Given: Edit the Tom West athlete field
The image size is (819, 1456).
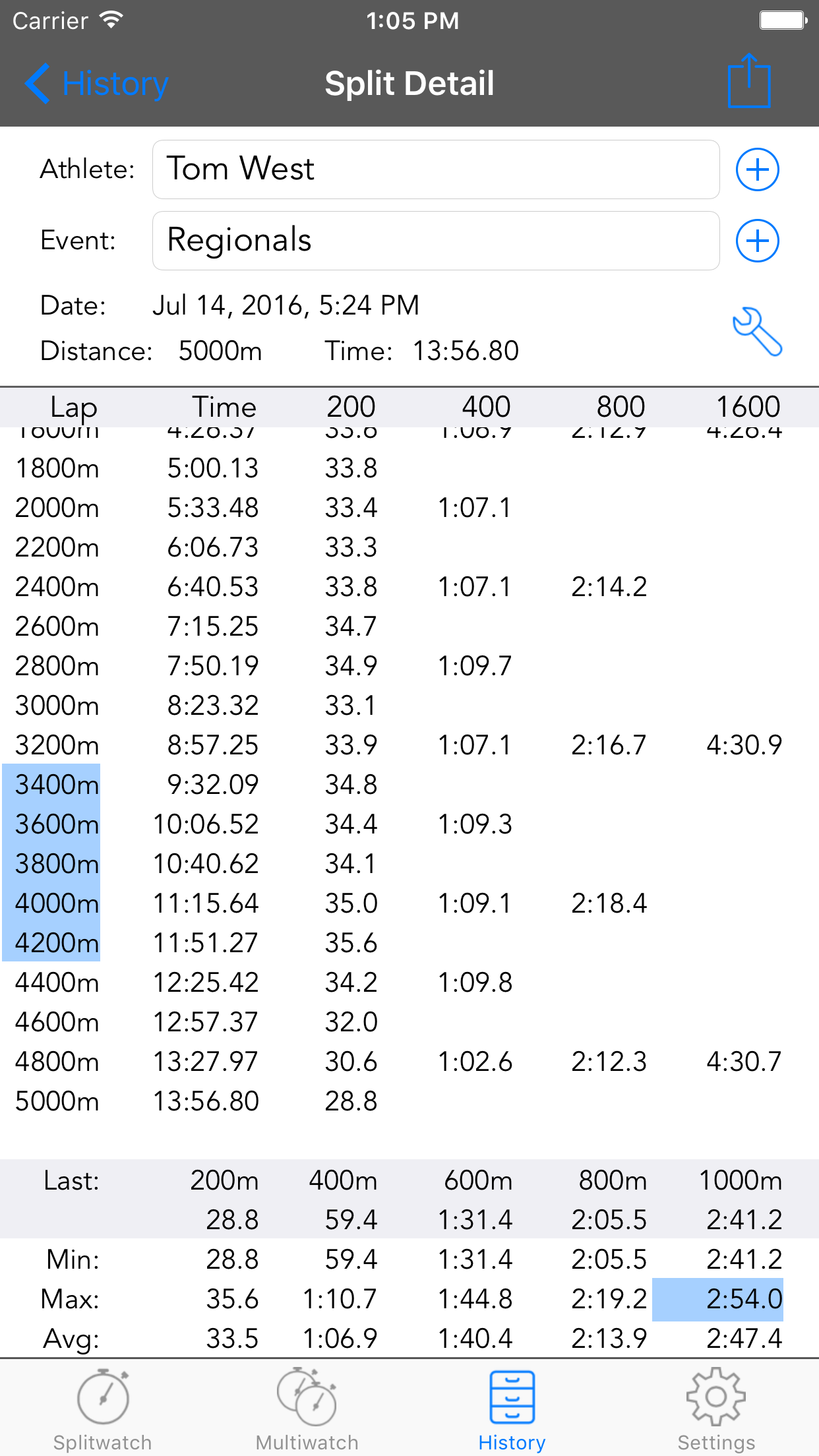Looking at the screenshot, I should pyautogui.click(x=436, y=169).
